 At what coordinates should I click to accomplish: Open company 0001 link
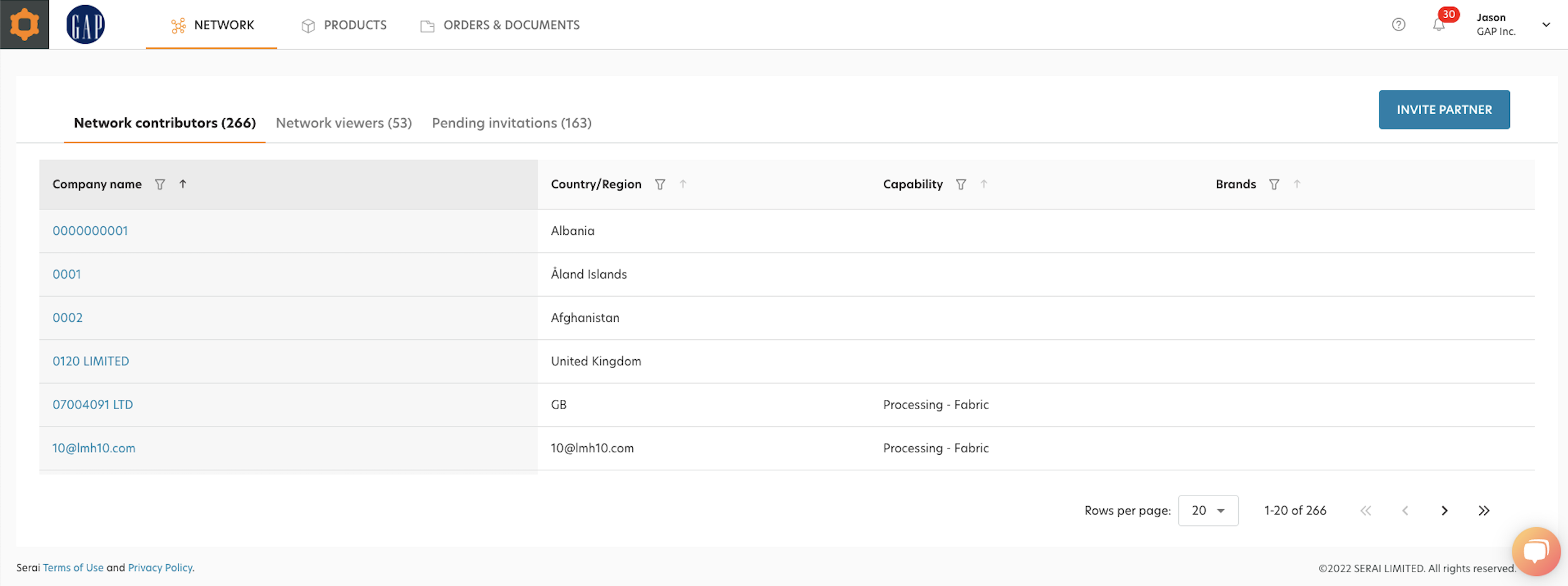67,274
